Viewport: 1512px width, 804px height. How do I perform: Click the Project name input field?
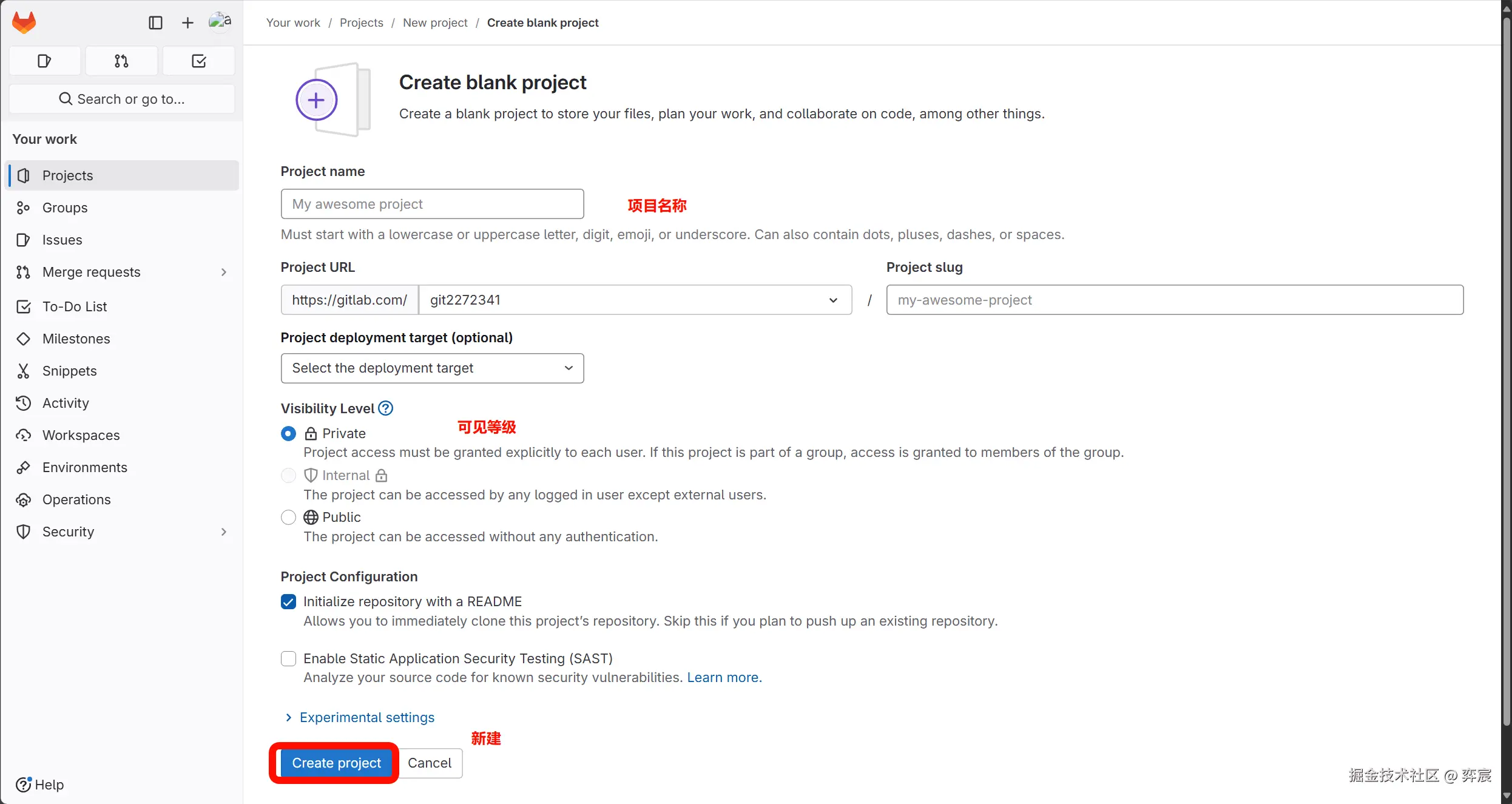point(432,204)
